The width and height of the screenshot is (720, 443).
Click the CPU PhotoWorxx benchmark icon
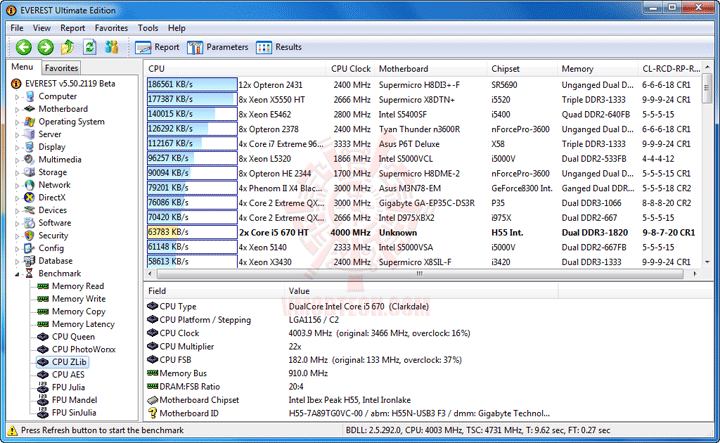click(43, 349)
